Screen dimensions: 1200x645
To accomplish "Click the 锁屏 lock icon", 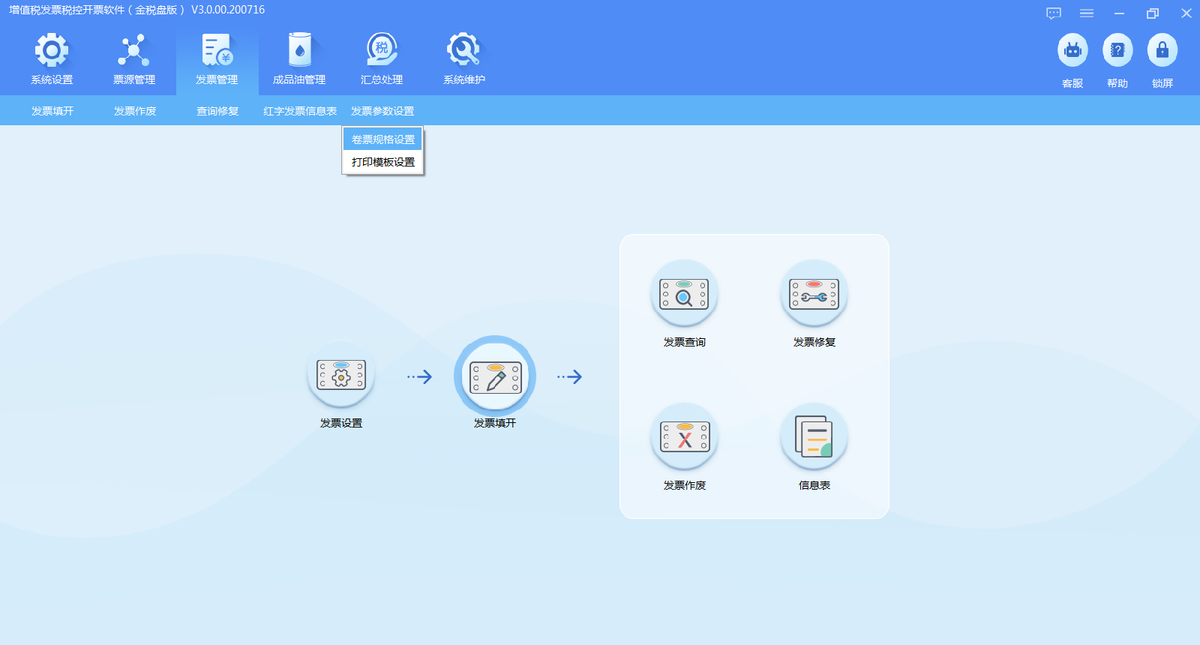I will click(1162, 50).
